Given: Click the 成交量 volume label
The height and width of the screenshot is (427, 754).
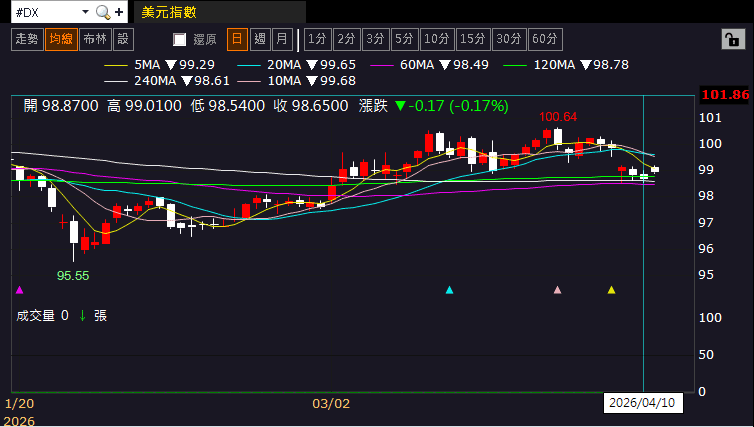Looking at the screenshot, I should pos(36,316).
